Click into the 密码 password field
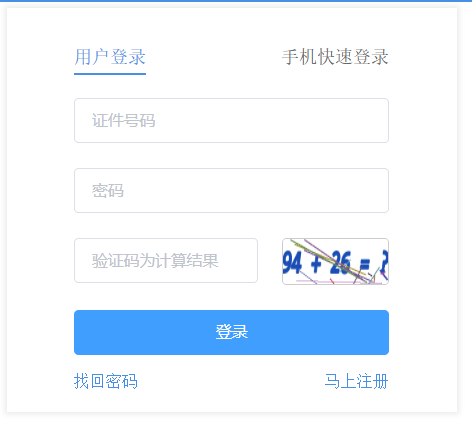 [x=231, y=190]
